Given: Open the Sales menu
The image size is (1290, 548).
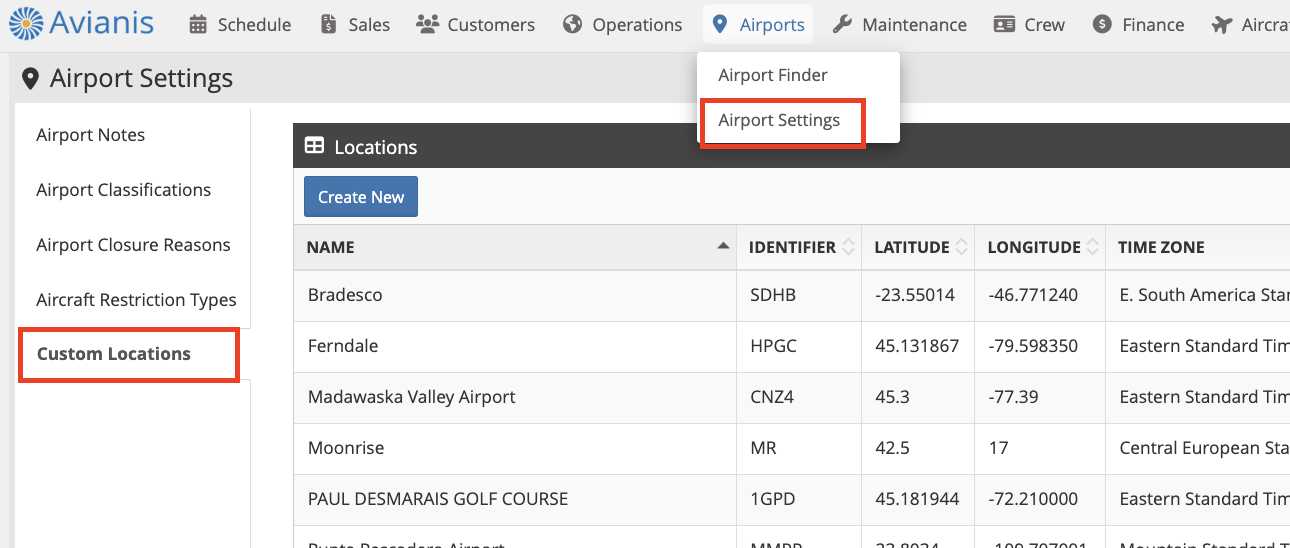Looking at the screenshot, I should pos(355,25).
